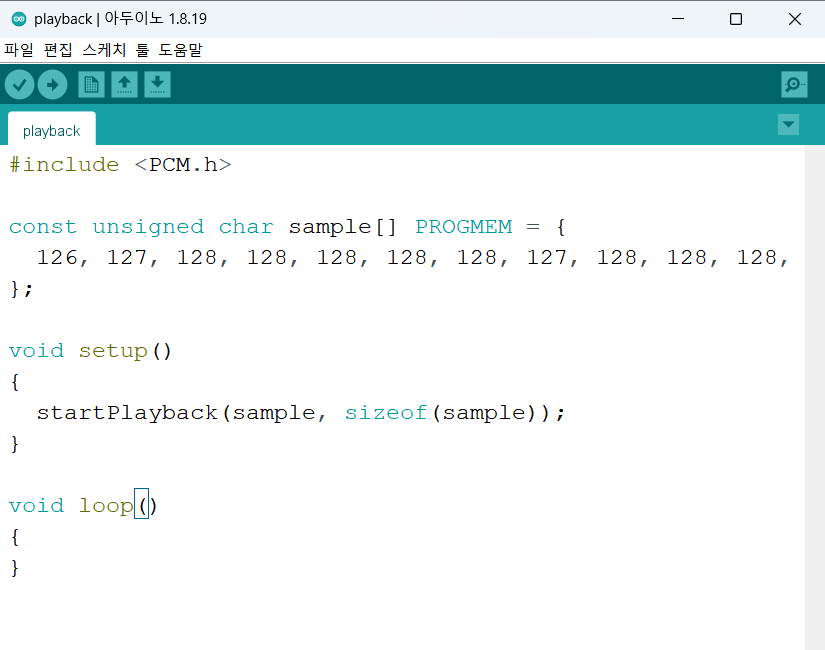The image size is (825, 650).
Task: Open the Serial Monitor icon
Action: coord(794,85)
